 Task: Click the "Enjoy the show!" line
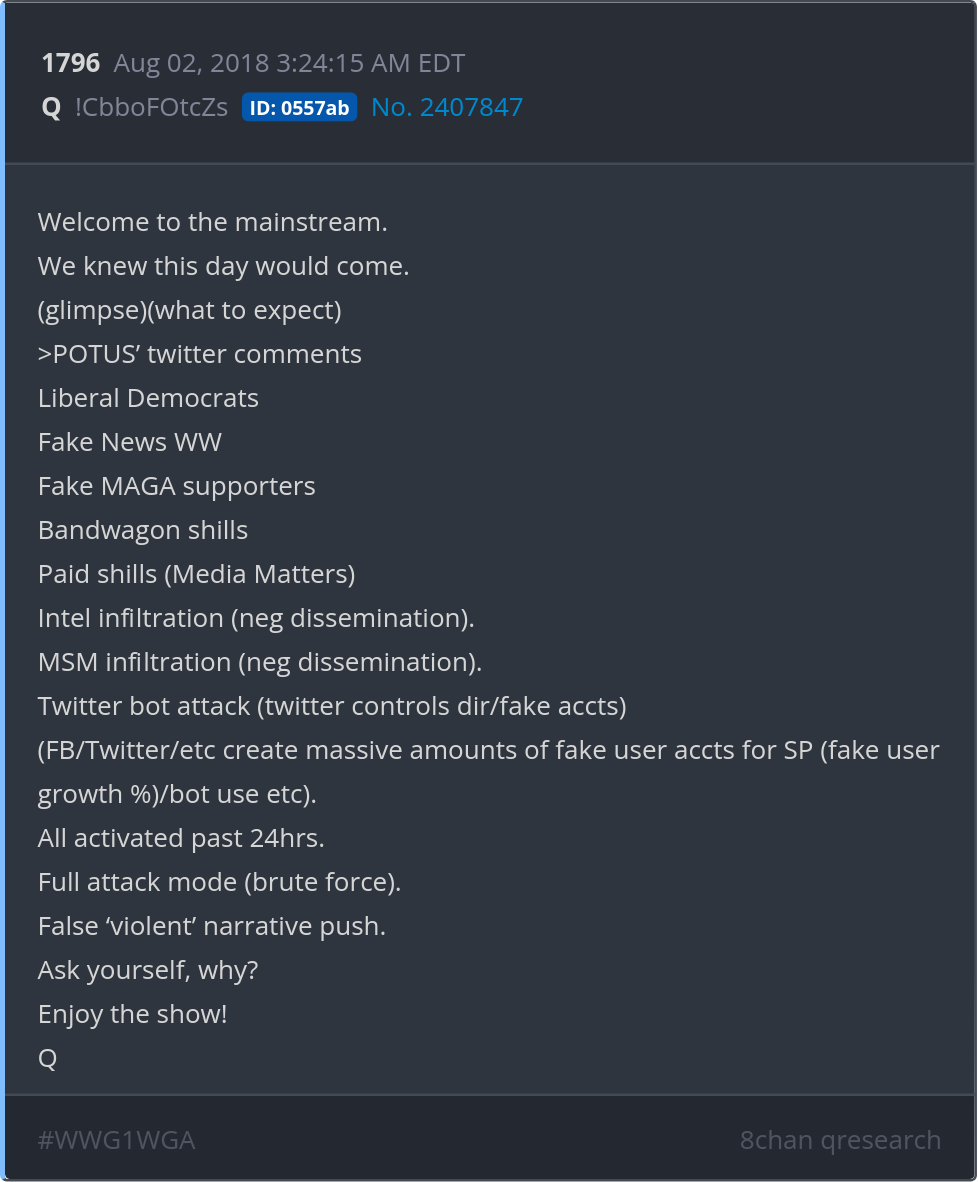click(x=132, y=1014)
